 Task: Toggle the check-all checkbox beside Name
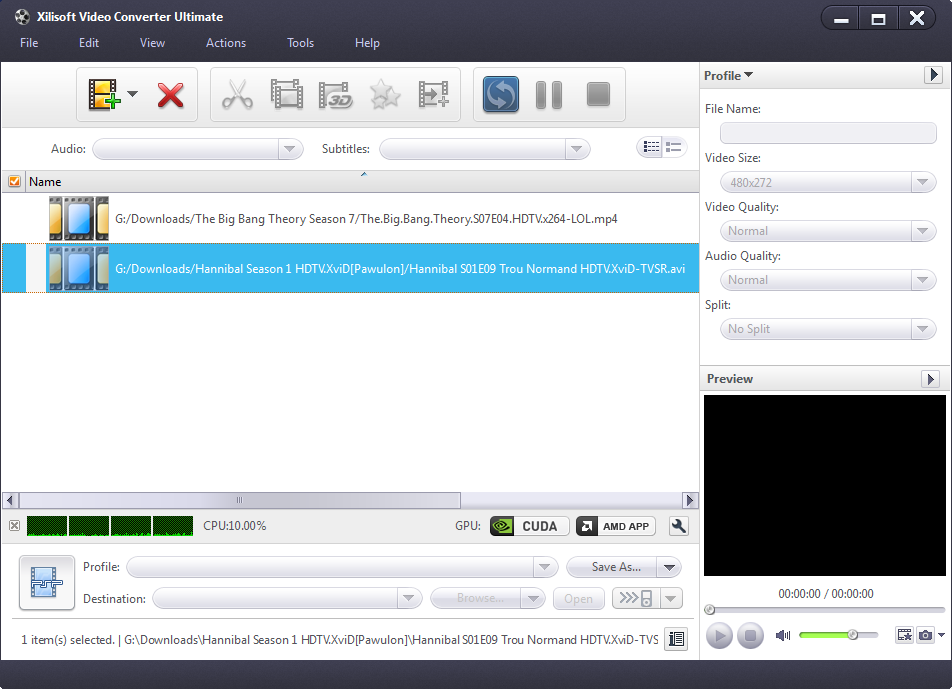[15, 182]
